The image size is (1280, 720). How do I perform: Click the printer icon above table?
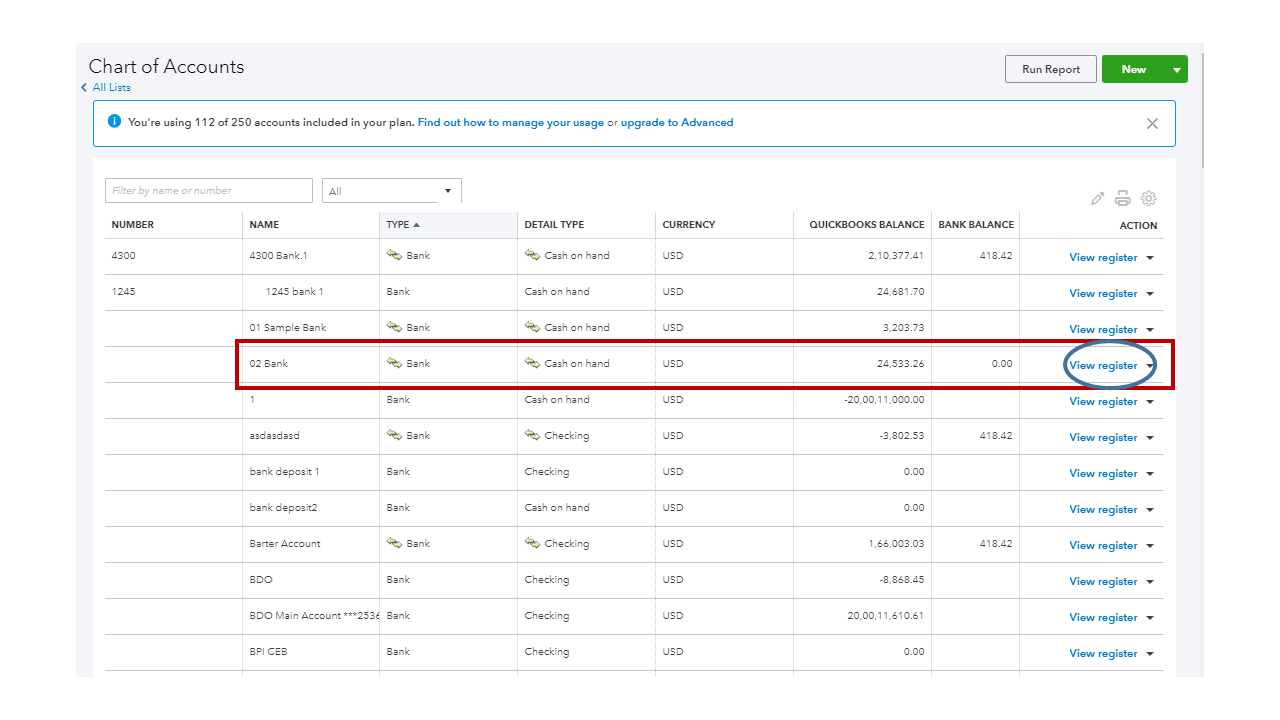[x=1123, y=198]
